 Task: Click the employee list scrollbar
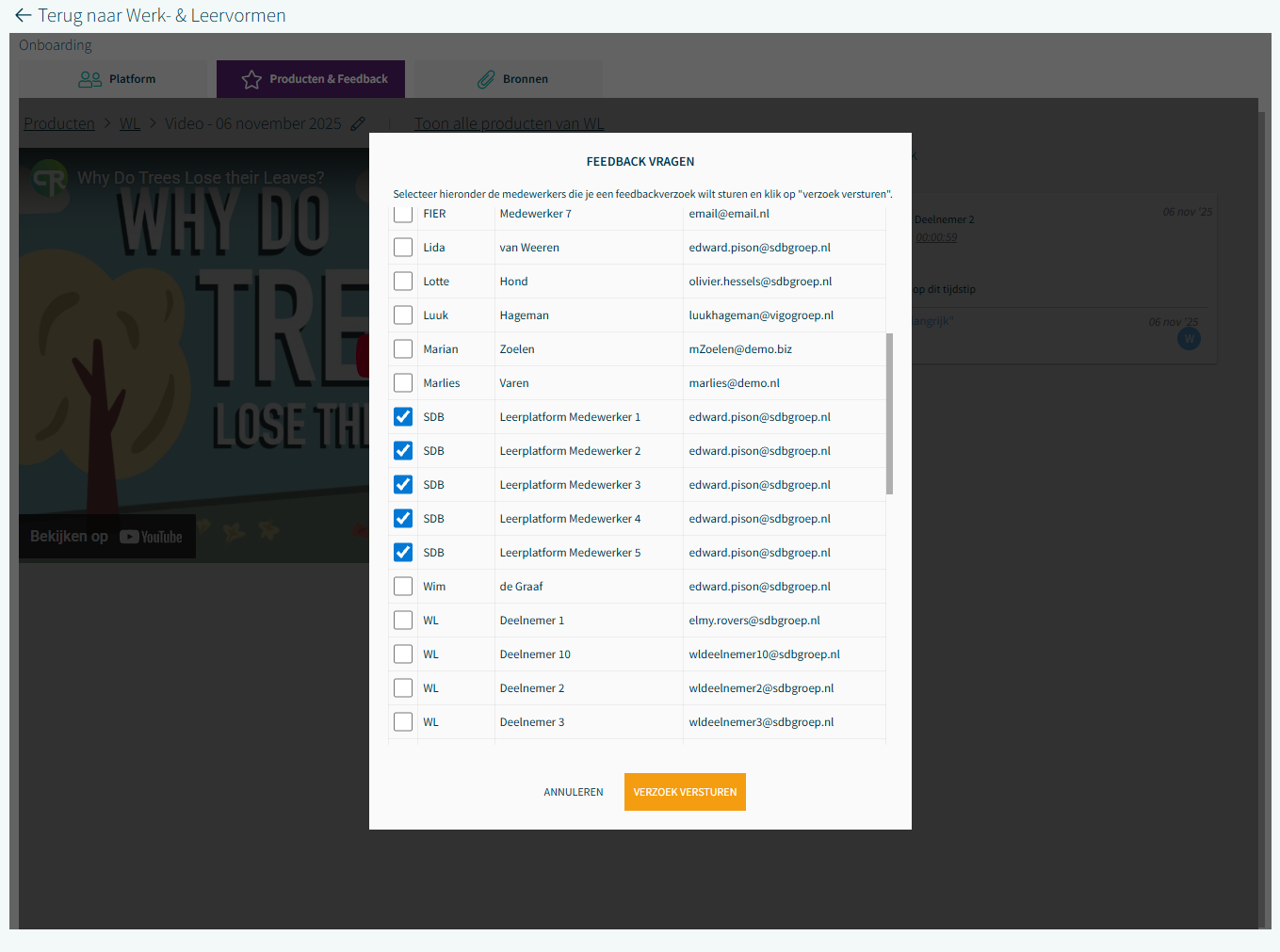pyautogui.click(x=889, y=413)
